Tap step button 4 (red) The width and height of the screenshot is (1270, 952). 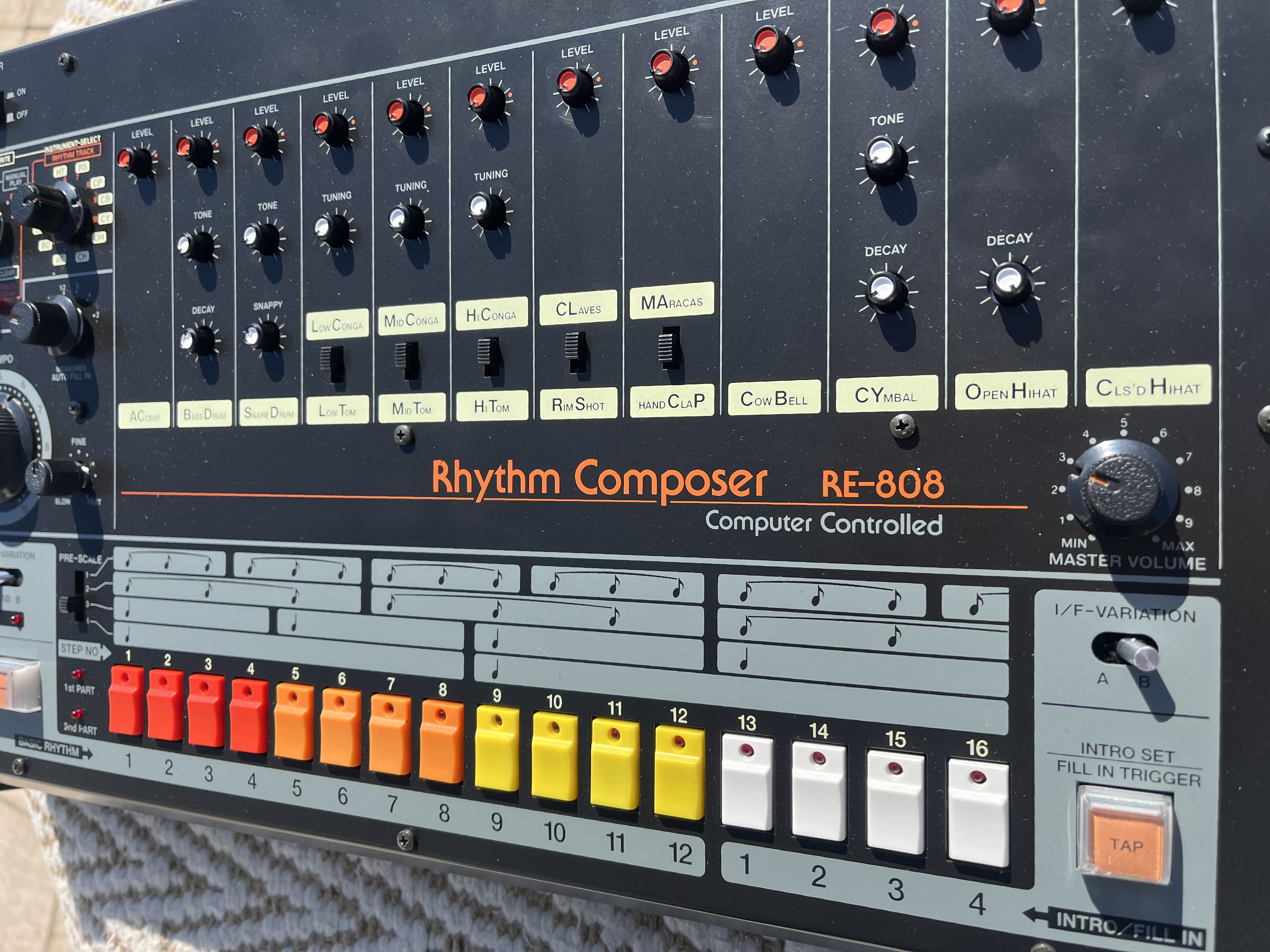(249, 716)
